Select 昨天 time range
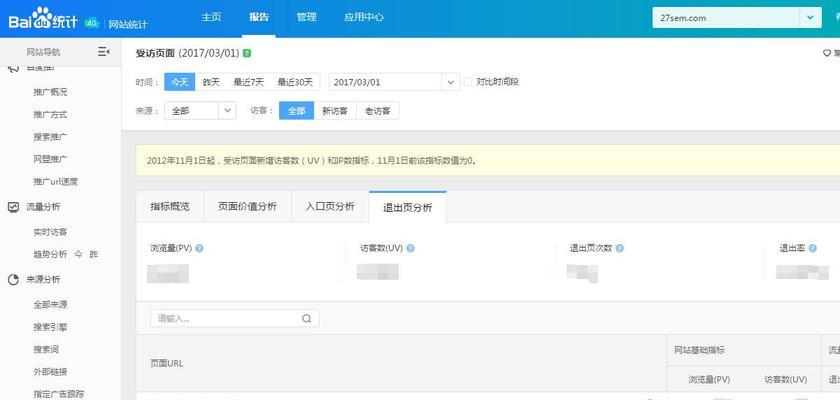Screen dimensions: 840x400 point(211,82)
